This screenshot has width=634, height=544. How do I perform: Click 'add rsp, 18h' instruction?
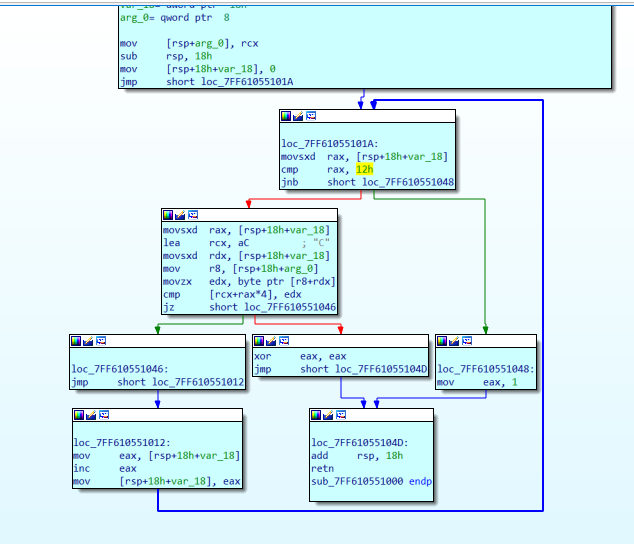click(x=357, y=455)
